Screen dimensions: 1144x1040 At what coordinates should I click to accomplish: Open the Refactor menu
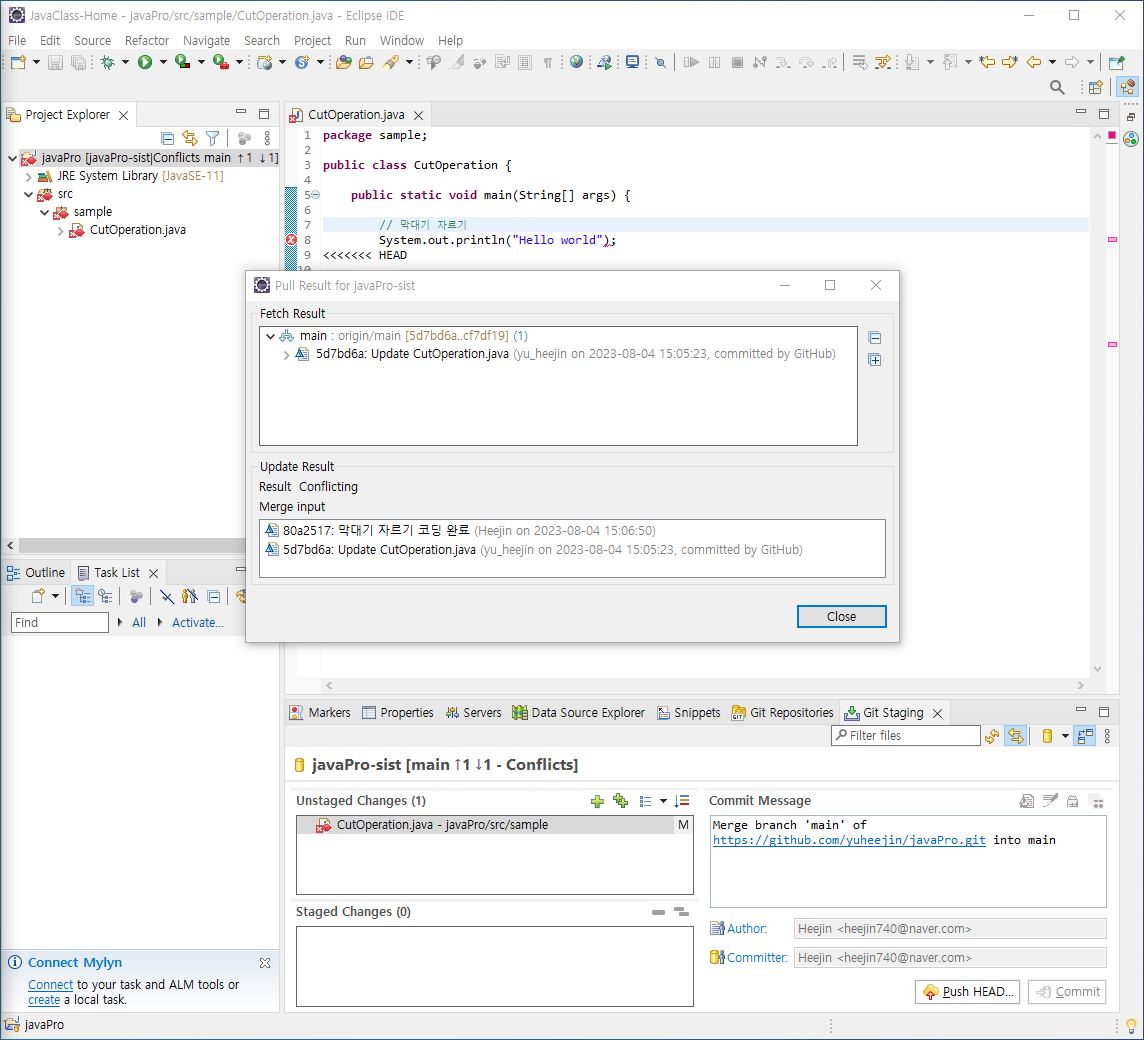[147, 41]
